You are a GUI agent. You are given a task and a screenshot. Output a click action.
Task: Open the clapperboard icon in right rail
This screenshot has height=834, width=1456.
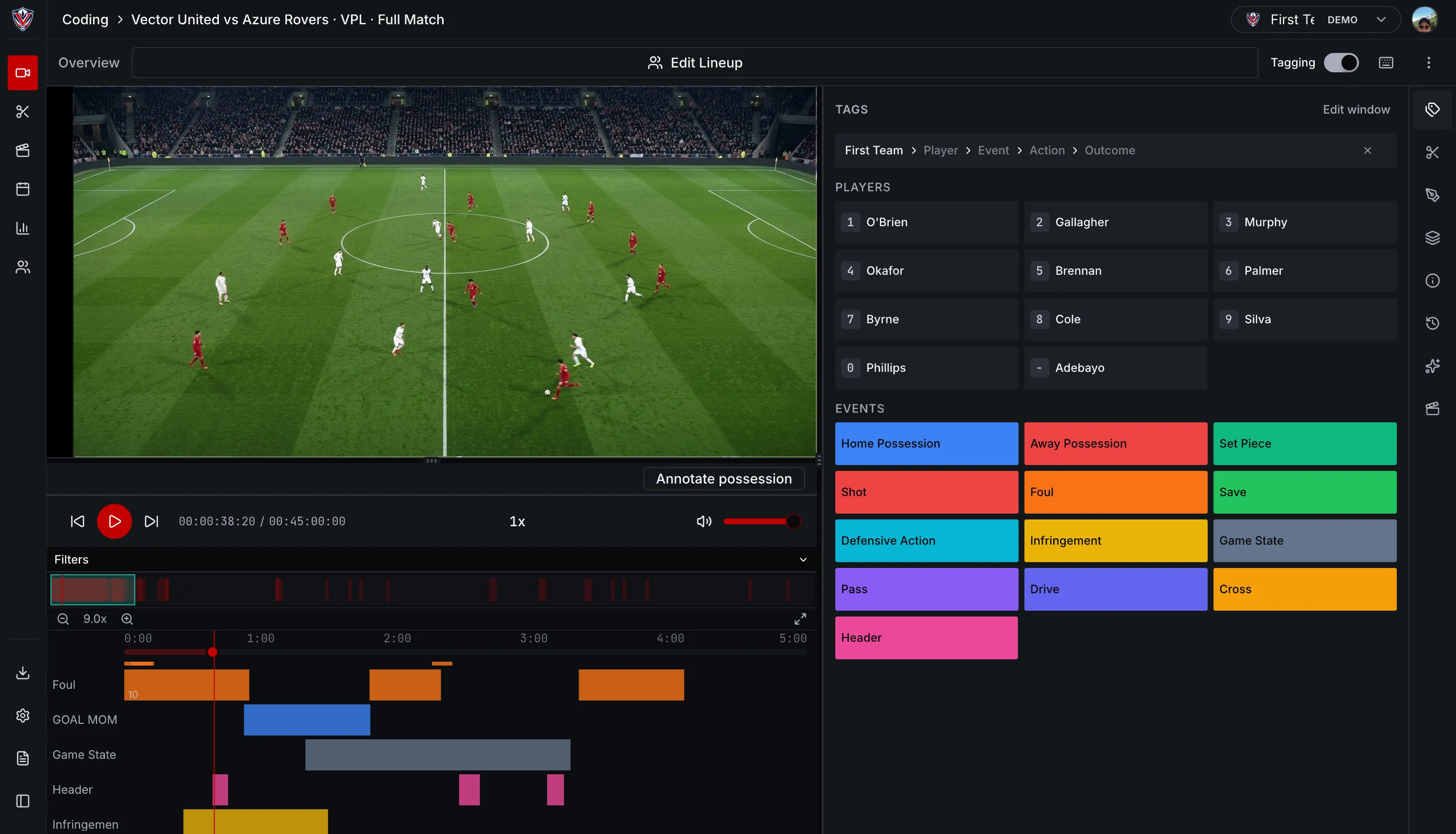tap(1433, 408)
